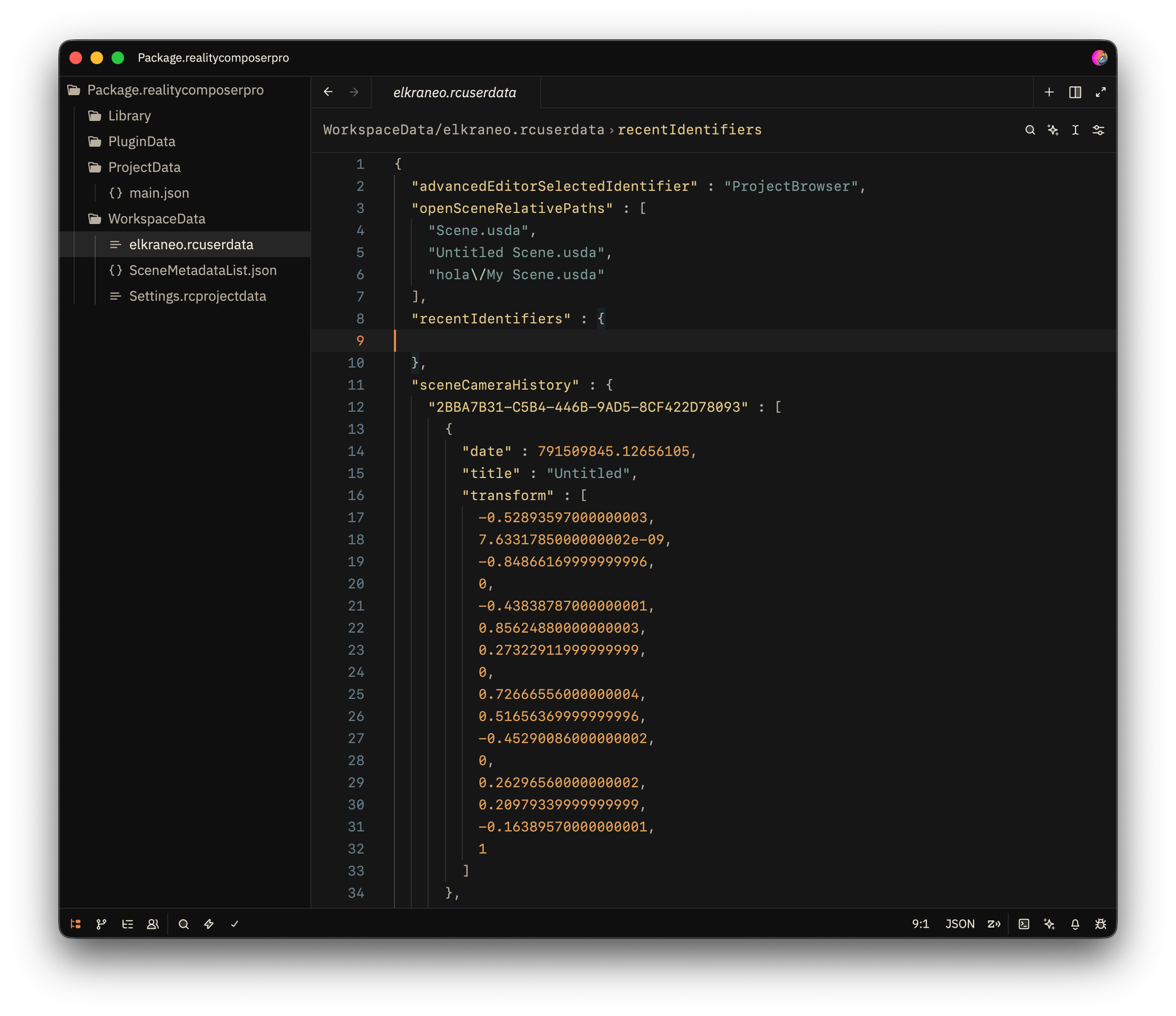This screenshot has width=1176, height=1016.
Task: Toggle split pane view icon
Action: coord(1075,92)
